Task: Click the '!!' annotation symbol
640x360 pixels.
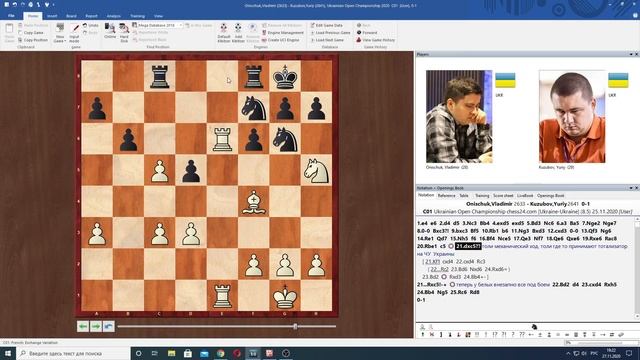Action: pyautogui.click(x=477, y=335)
